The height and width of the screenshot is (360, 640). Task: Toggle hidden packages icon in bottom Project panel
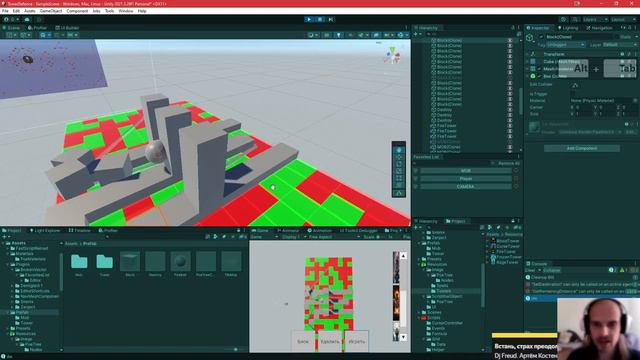[242, 237]
